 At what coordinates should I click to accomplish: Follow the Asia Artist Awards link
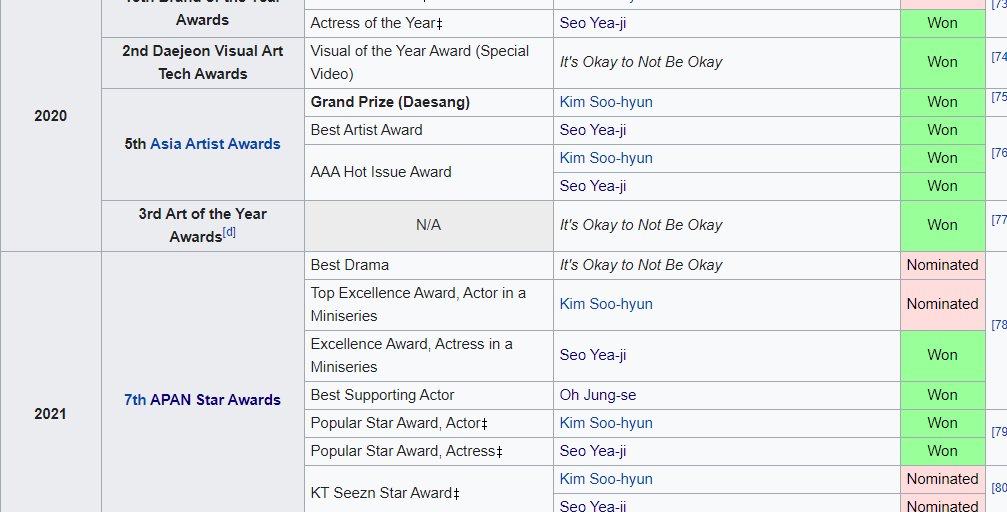215,144
